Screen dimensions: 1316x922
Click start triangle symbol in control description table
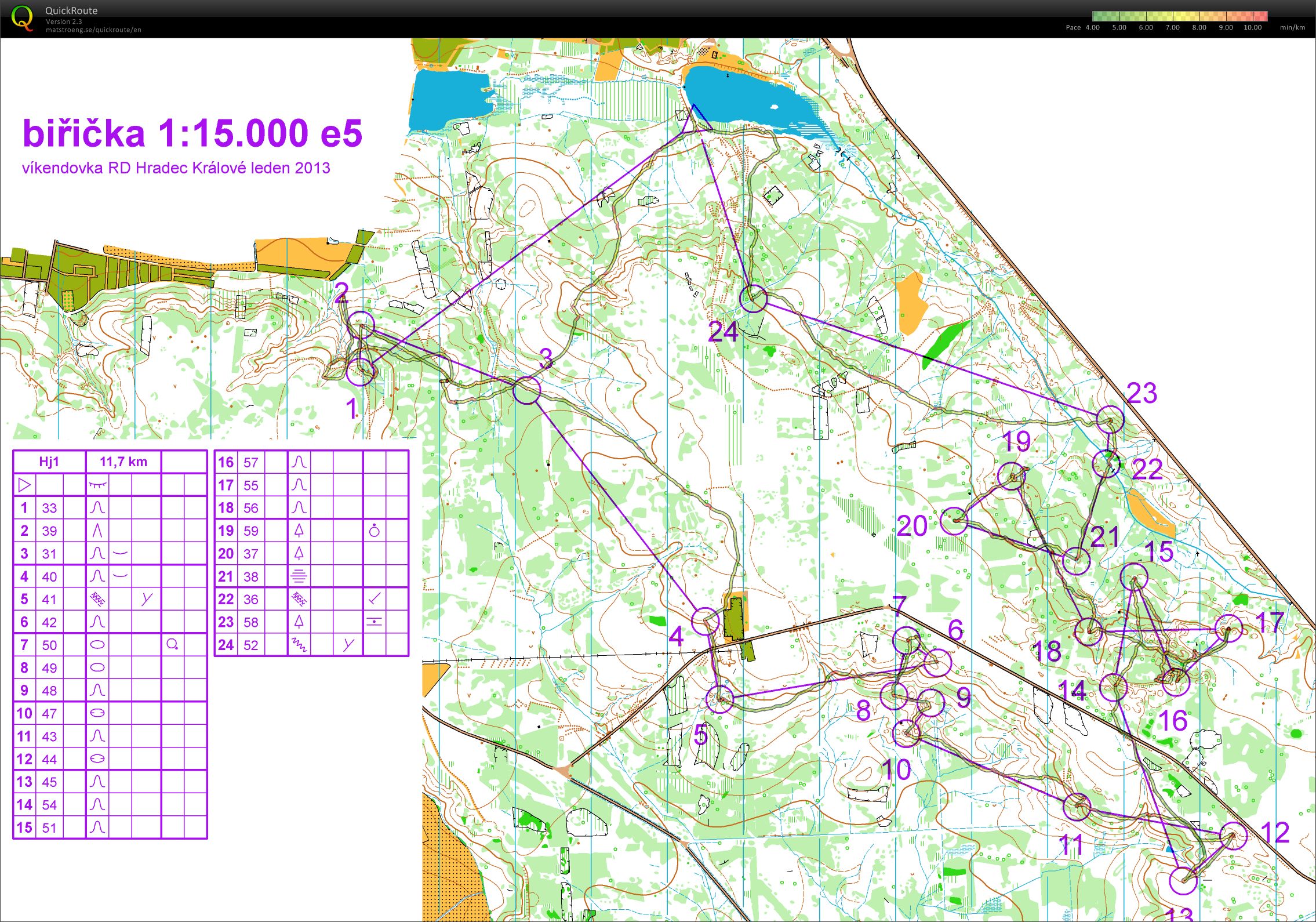24,484
